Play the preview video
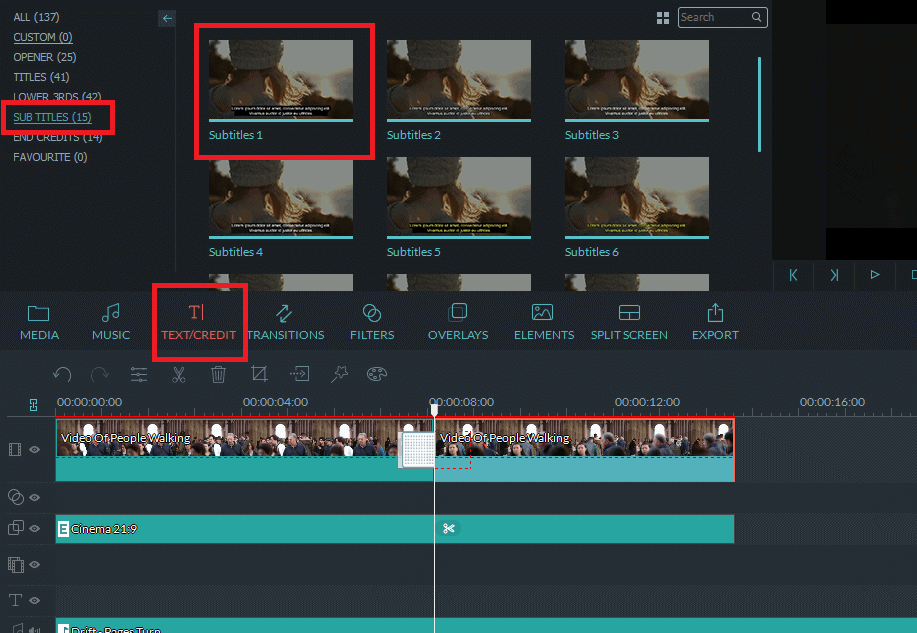917x633 pixels. pyautogui.click(x=875, y=274)
